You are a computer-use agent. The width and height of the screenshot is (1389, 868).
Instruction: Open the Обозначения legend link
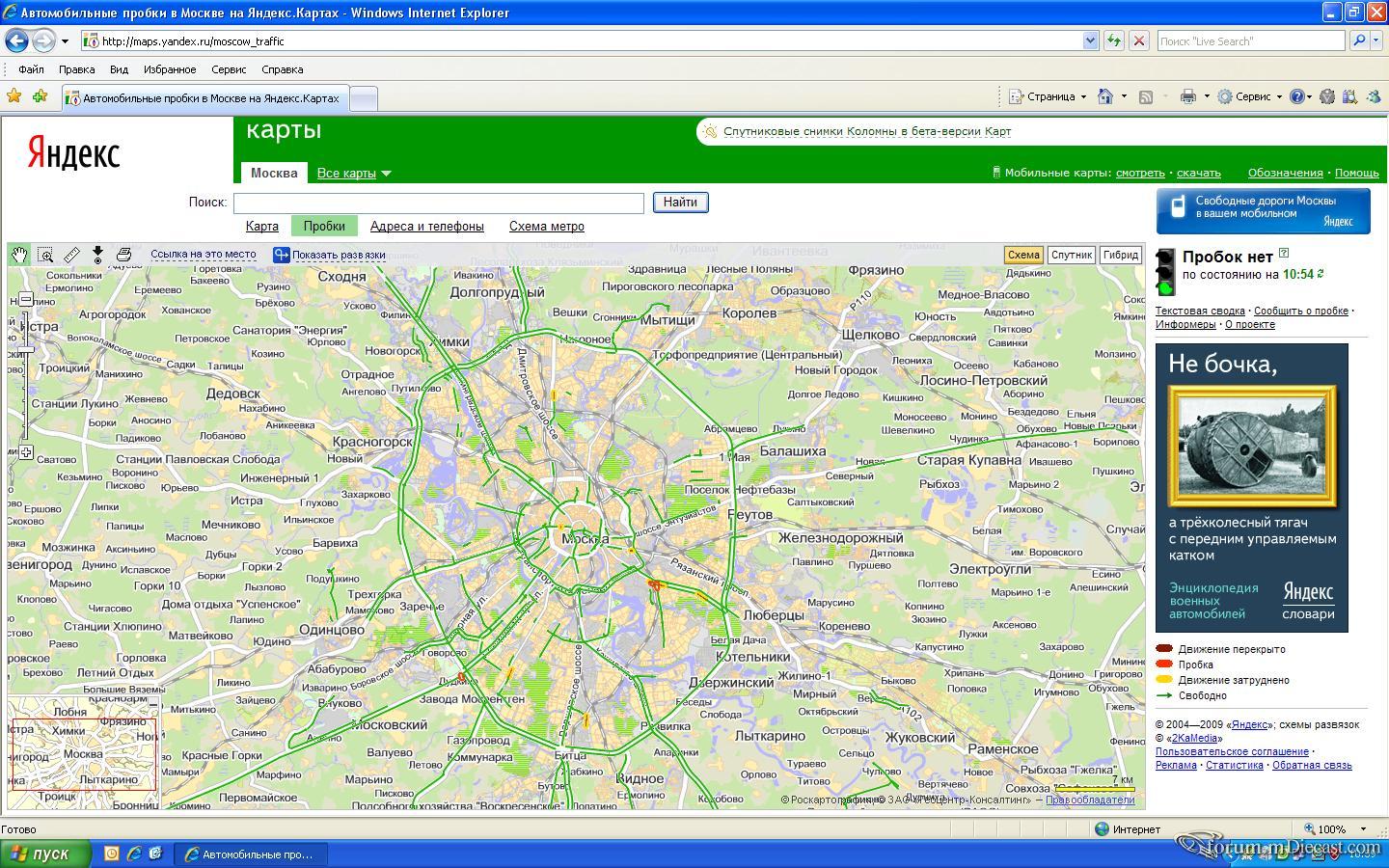(1285, 173)
